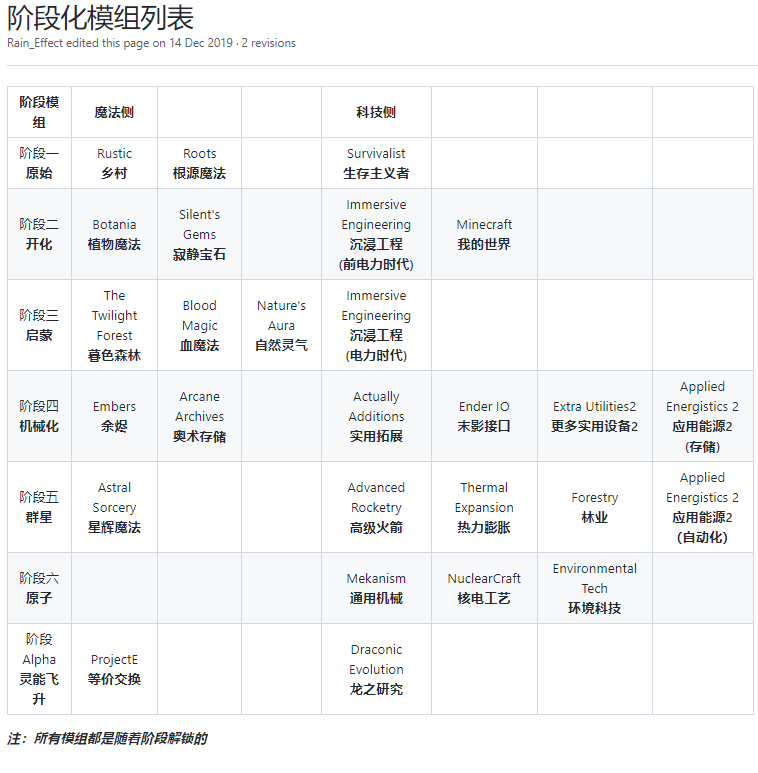Viewport: 758px width, 773px height.
Task: Click the Arcane Archives 奥术存储 cell
Action: [200, 416]
